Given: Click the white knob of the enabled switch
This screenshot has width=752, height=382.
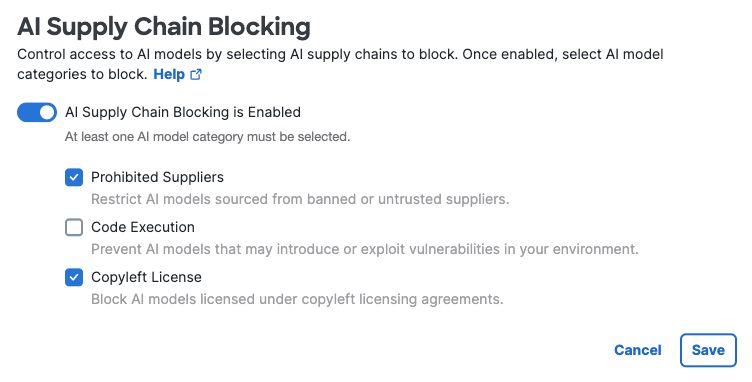Looking at the screenshot, I should click(x=47, y=112).
